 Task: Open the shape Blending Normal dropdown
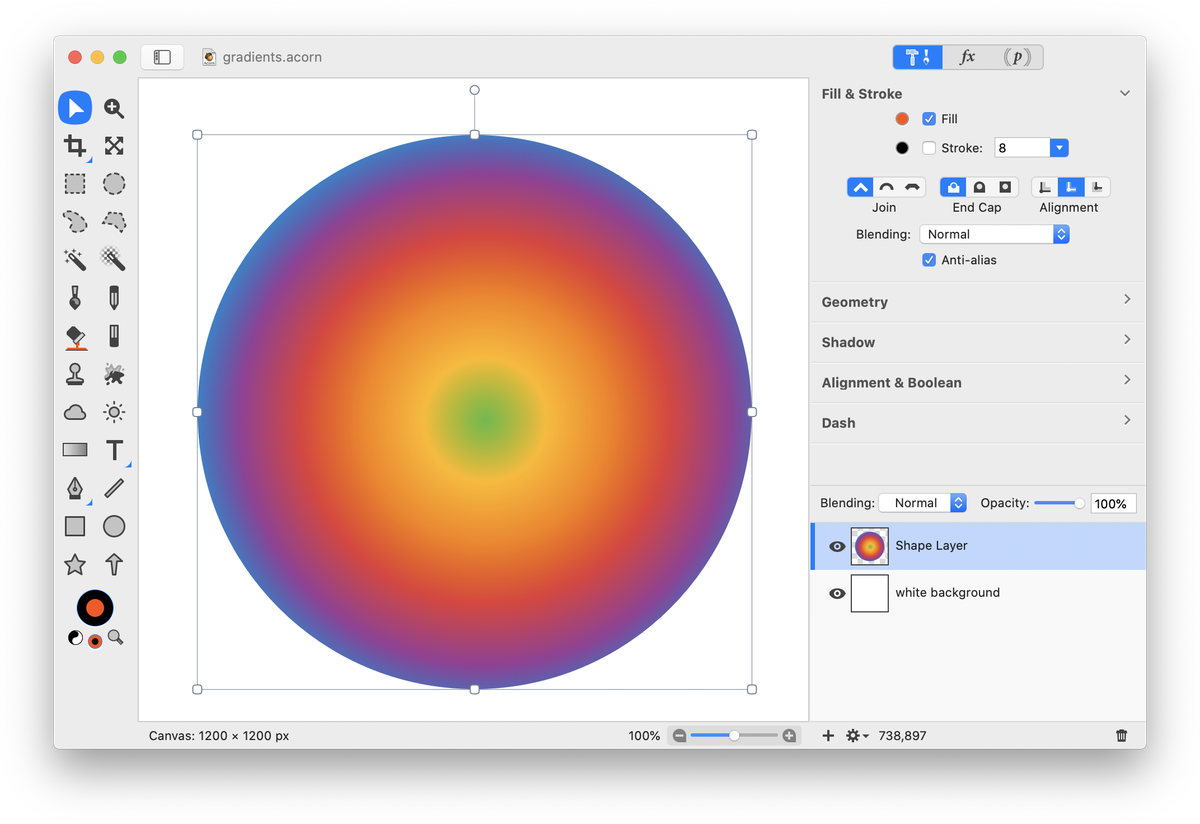994,234
